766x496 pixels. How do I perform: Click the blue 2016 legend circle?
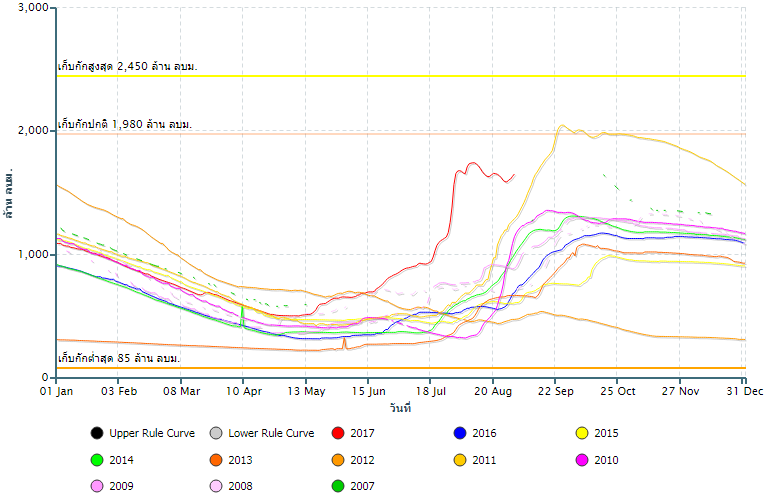coord(460,433)
